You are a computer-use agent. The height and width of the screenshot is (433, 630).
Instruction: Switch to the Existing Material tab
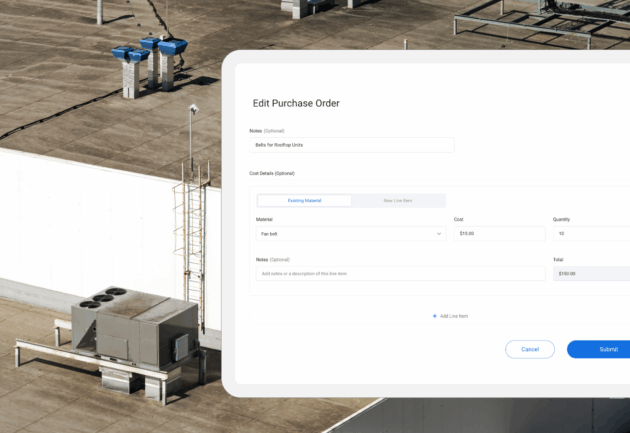pyautogui.click(x=305, y=201)
